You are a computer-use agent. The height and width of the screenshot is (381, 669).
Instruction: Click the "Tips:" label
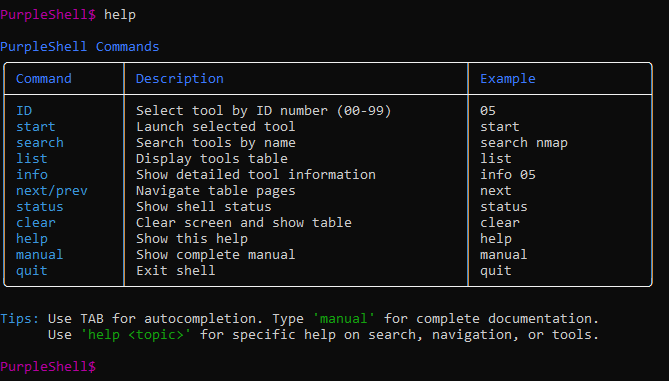point(20,319)
